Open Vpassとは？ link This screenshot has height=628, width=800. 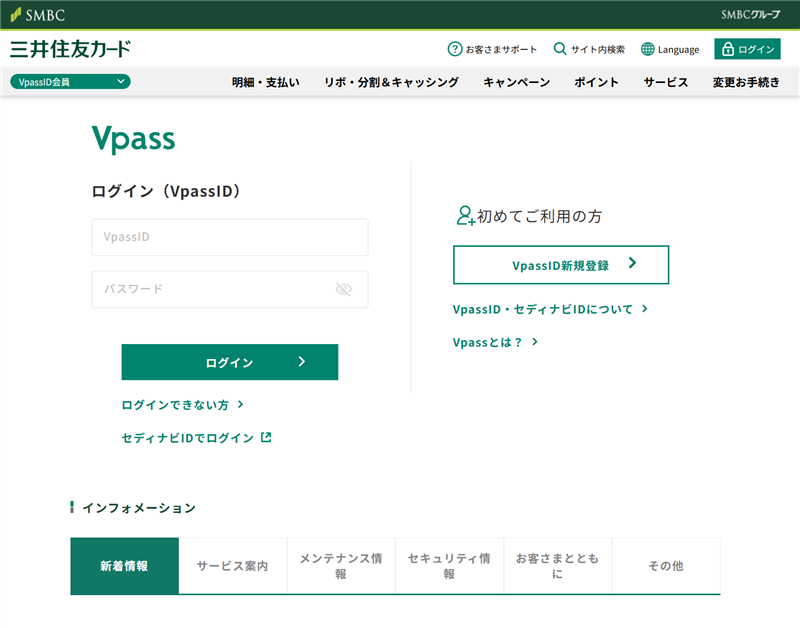[488, 342]
